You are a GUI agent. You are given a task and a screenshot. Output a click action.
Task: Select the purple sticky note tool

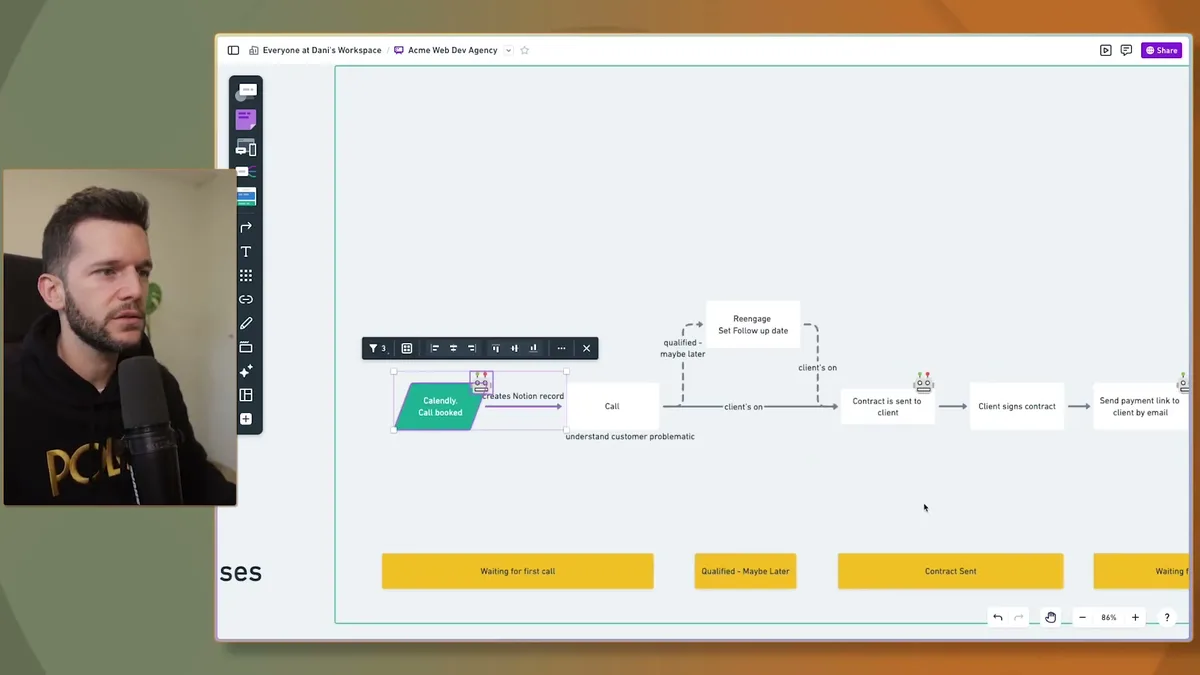coord(246,119)
